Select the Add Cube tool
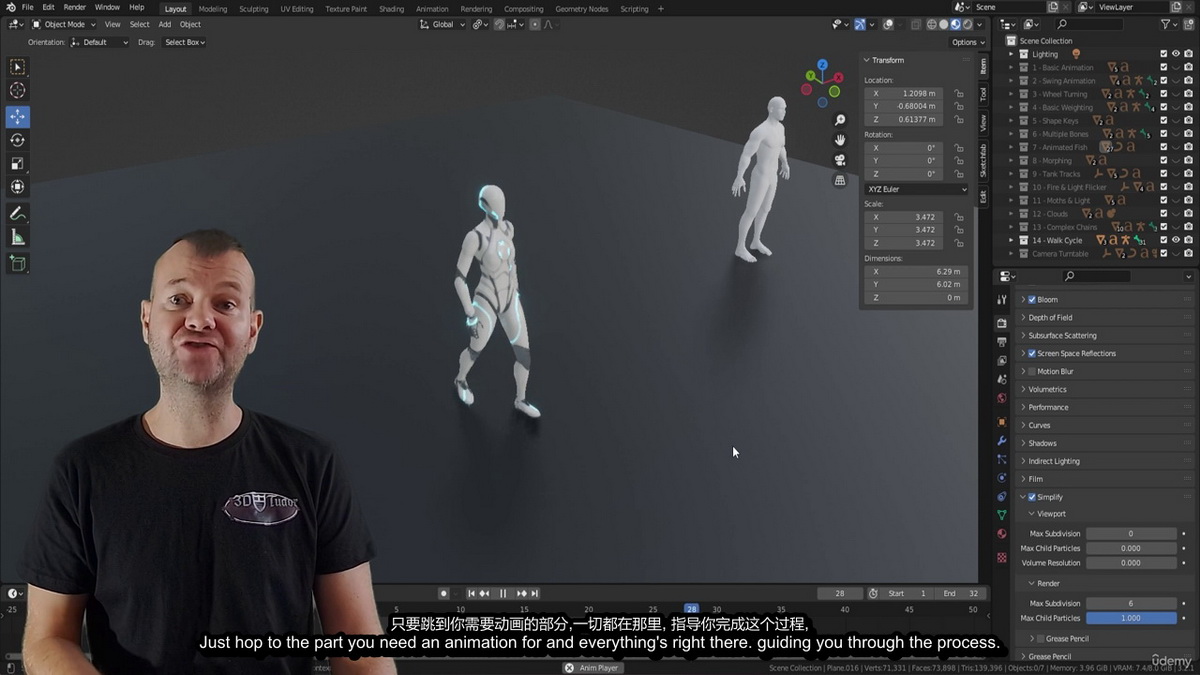This screenshot has height=675, width=1200. click(x=18, y=264)
